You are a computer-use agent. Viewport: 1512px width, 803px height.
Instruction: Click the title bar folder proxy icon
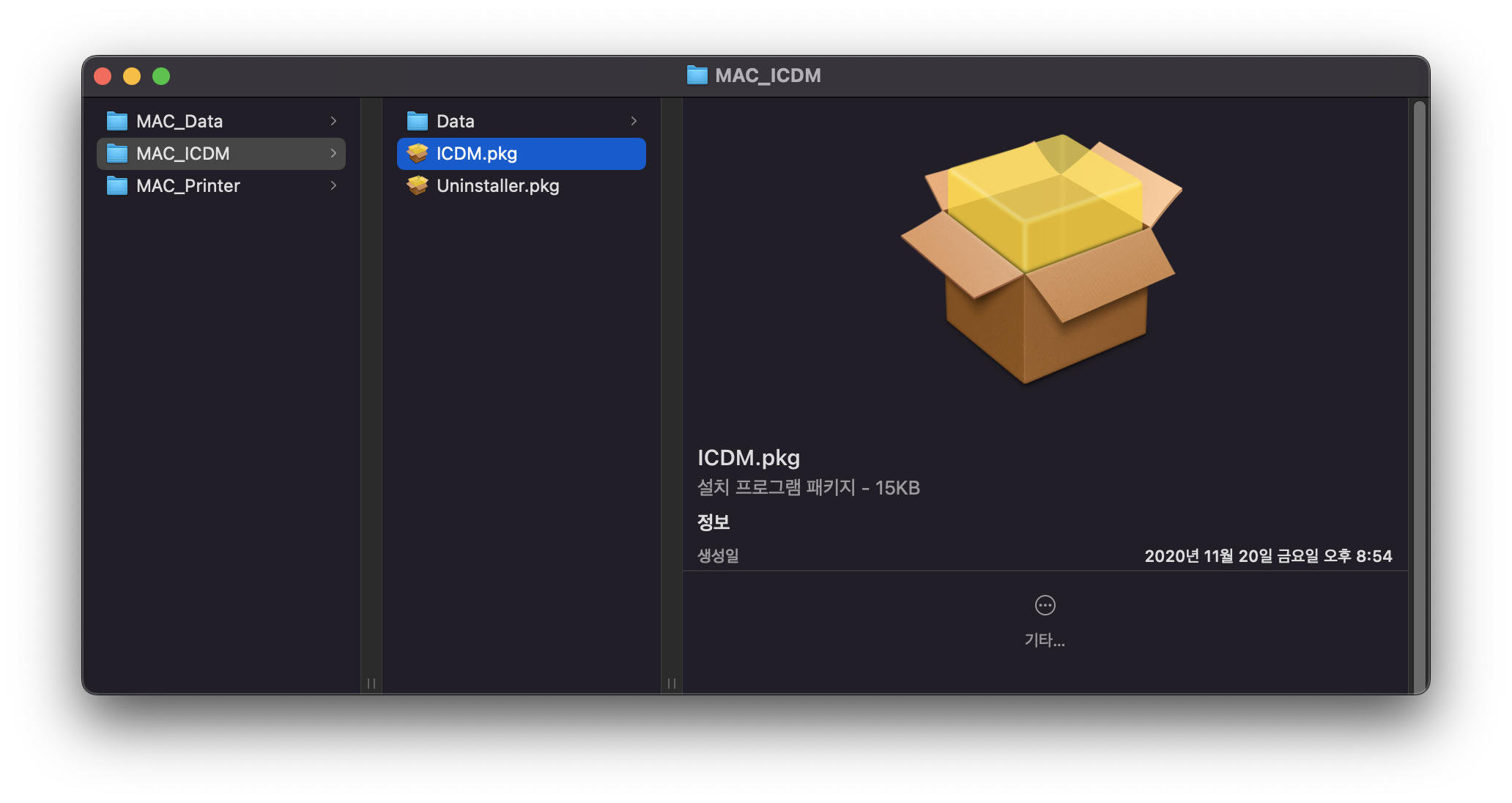pyautogui.click(x=697, y=75)
